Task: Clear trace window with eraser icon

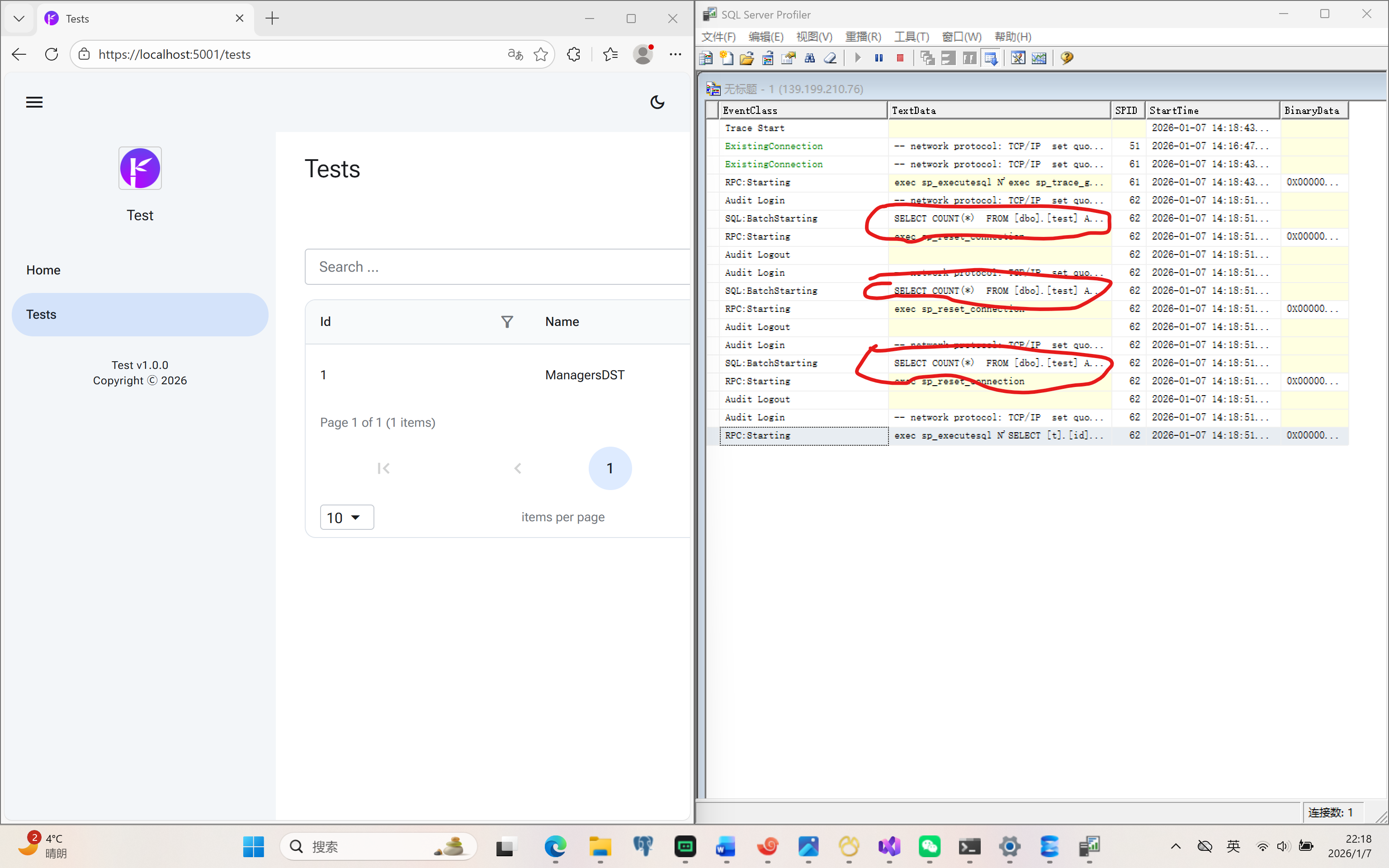Action: tap(830, 58)
